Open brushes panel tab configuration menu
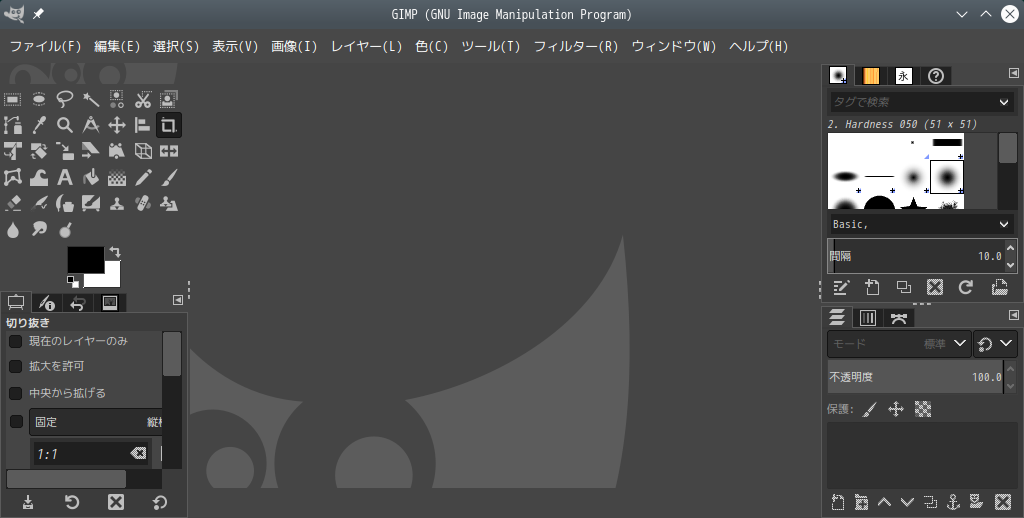 [x=1014, y=73]
